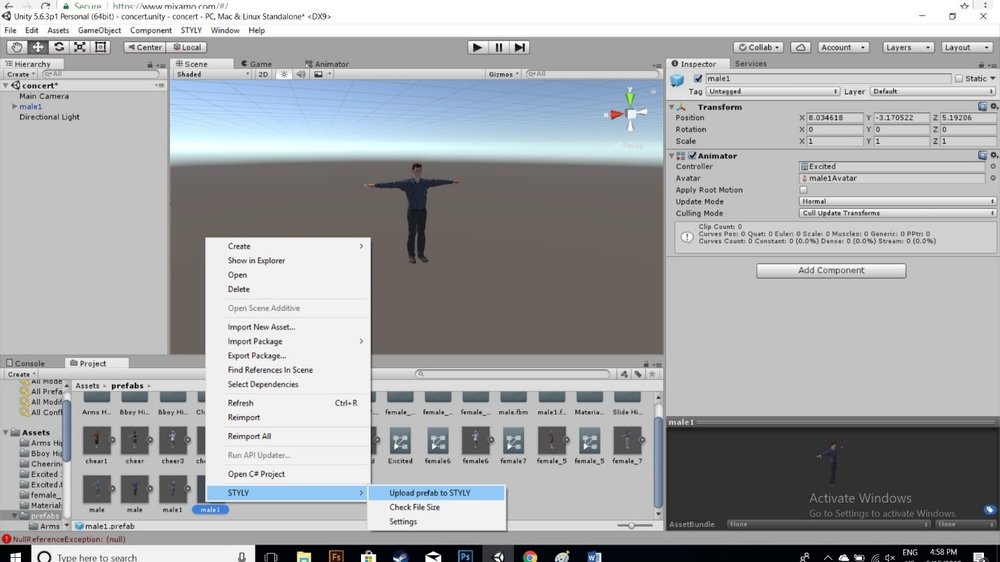Expand male1 in the Hierarchy

[x=14, y=107]
